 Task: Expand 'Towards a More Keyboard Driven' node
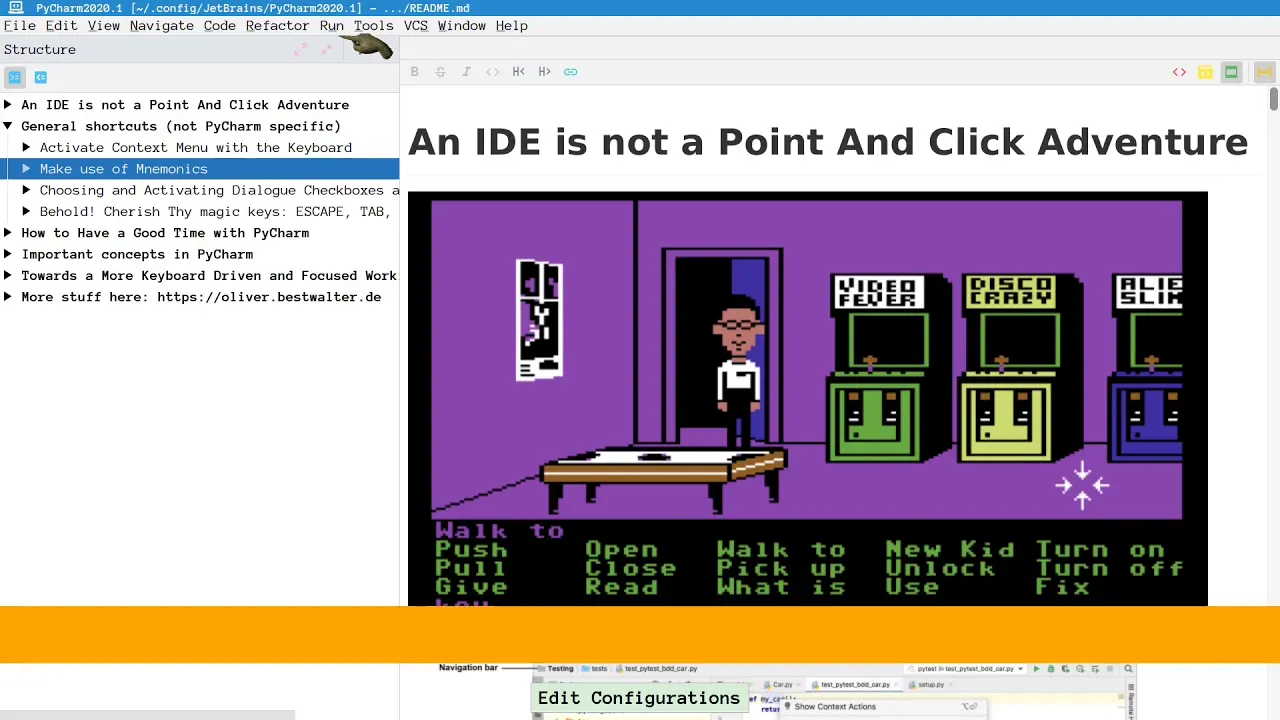click(8, 275)
